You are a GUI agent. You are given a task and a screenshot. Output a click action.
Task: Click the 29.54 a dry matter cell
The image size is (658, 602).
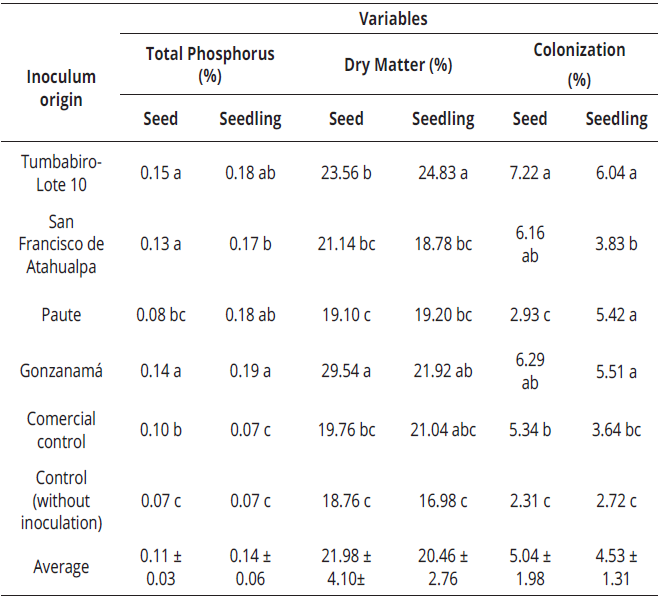point(346,369)
